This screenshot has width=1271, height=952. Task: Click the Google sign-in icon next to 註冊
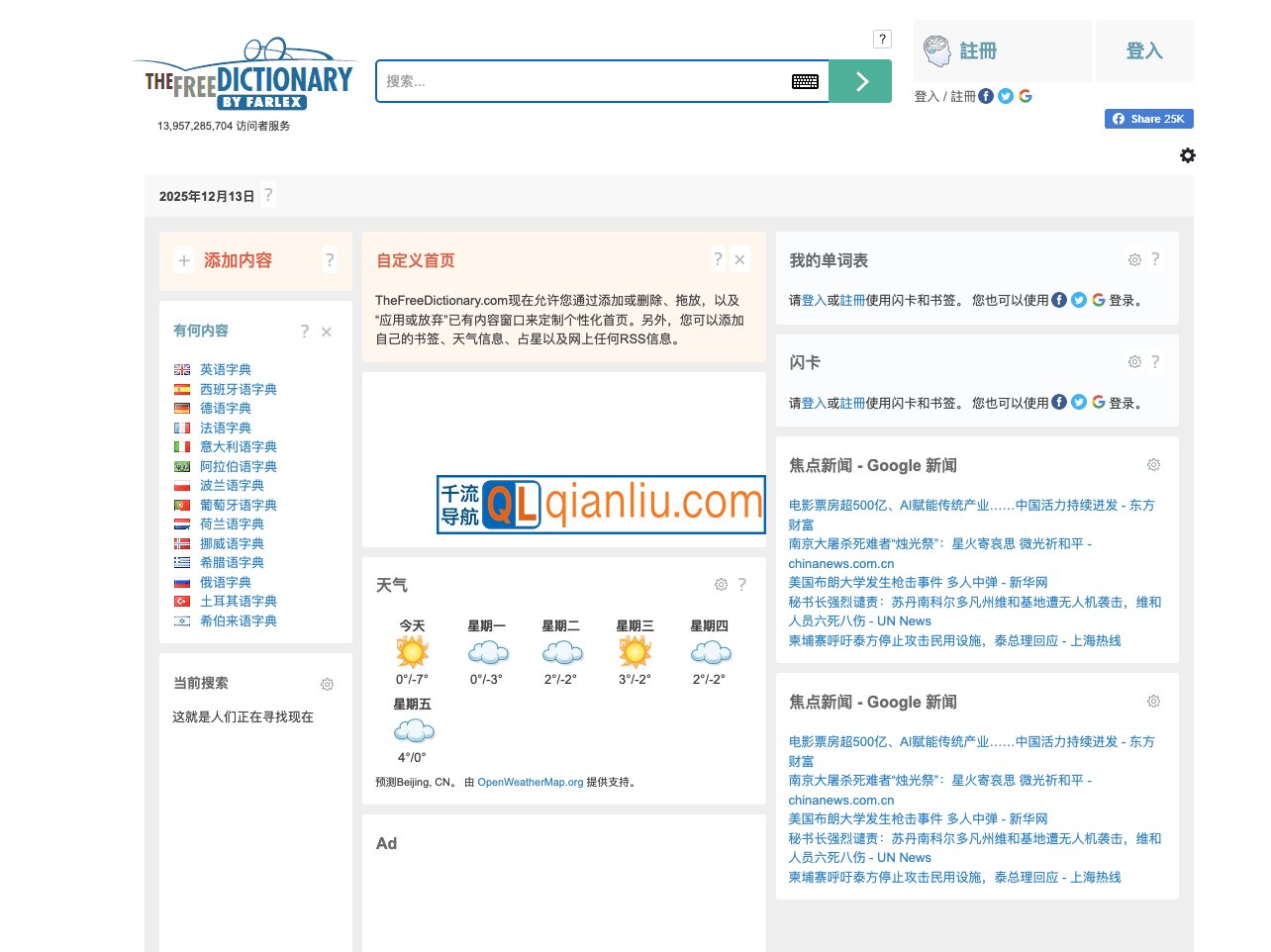[1027, 96]
